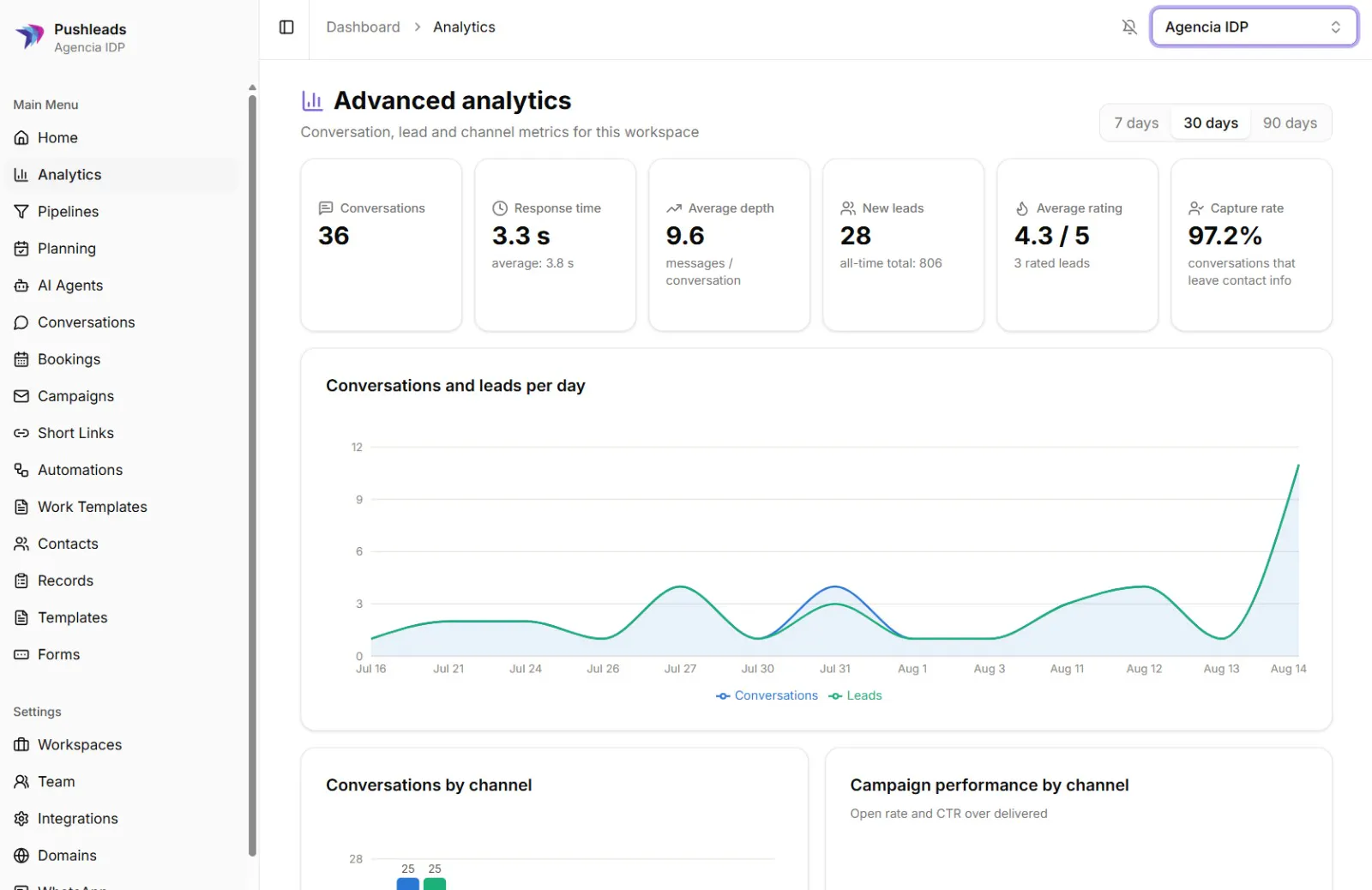
Task: Click the '3 rated leads' text
Action: coord(1051,263)
